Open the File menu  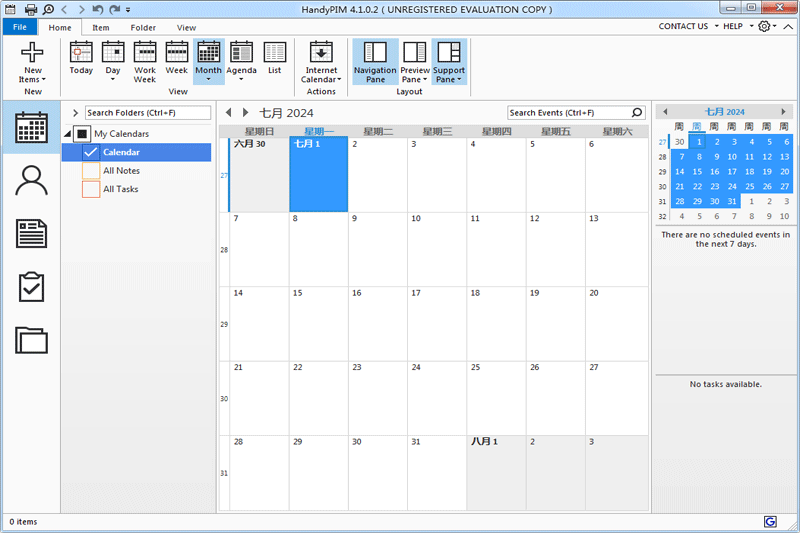point(20,27)
